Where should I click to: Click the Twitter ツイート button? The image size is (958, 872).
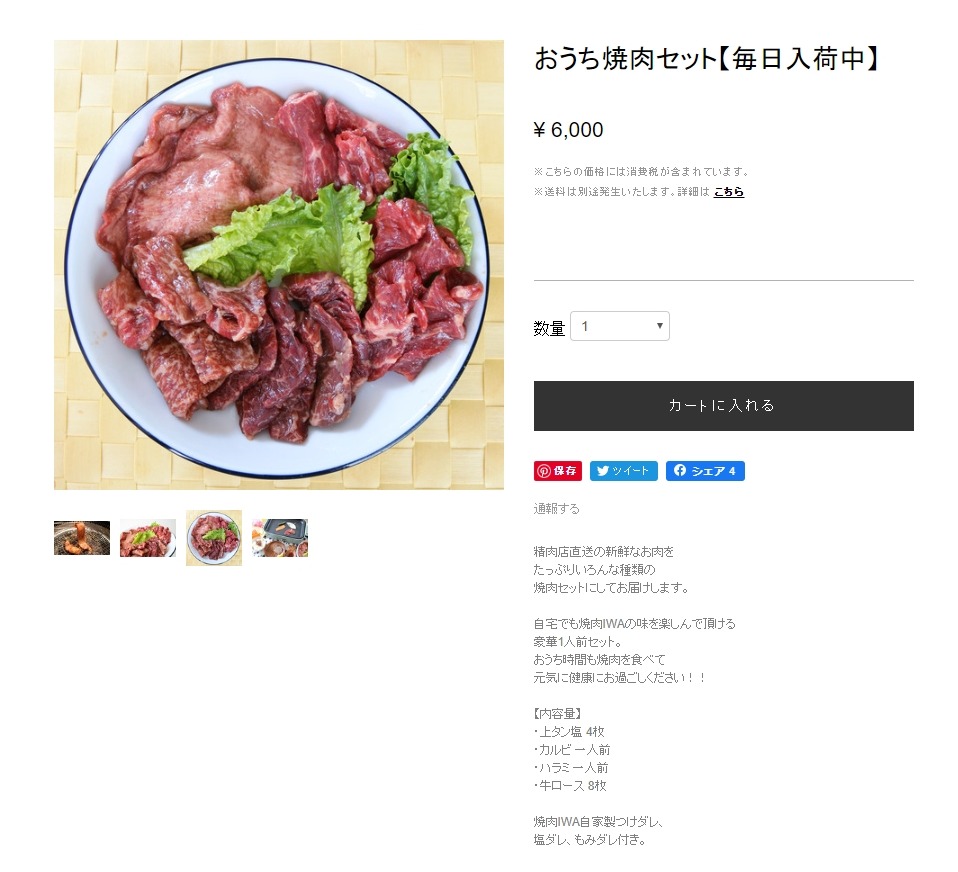[623, 471]
